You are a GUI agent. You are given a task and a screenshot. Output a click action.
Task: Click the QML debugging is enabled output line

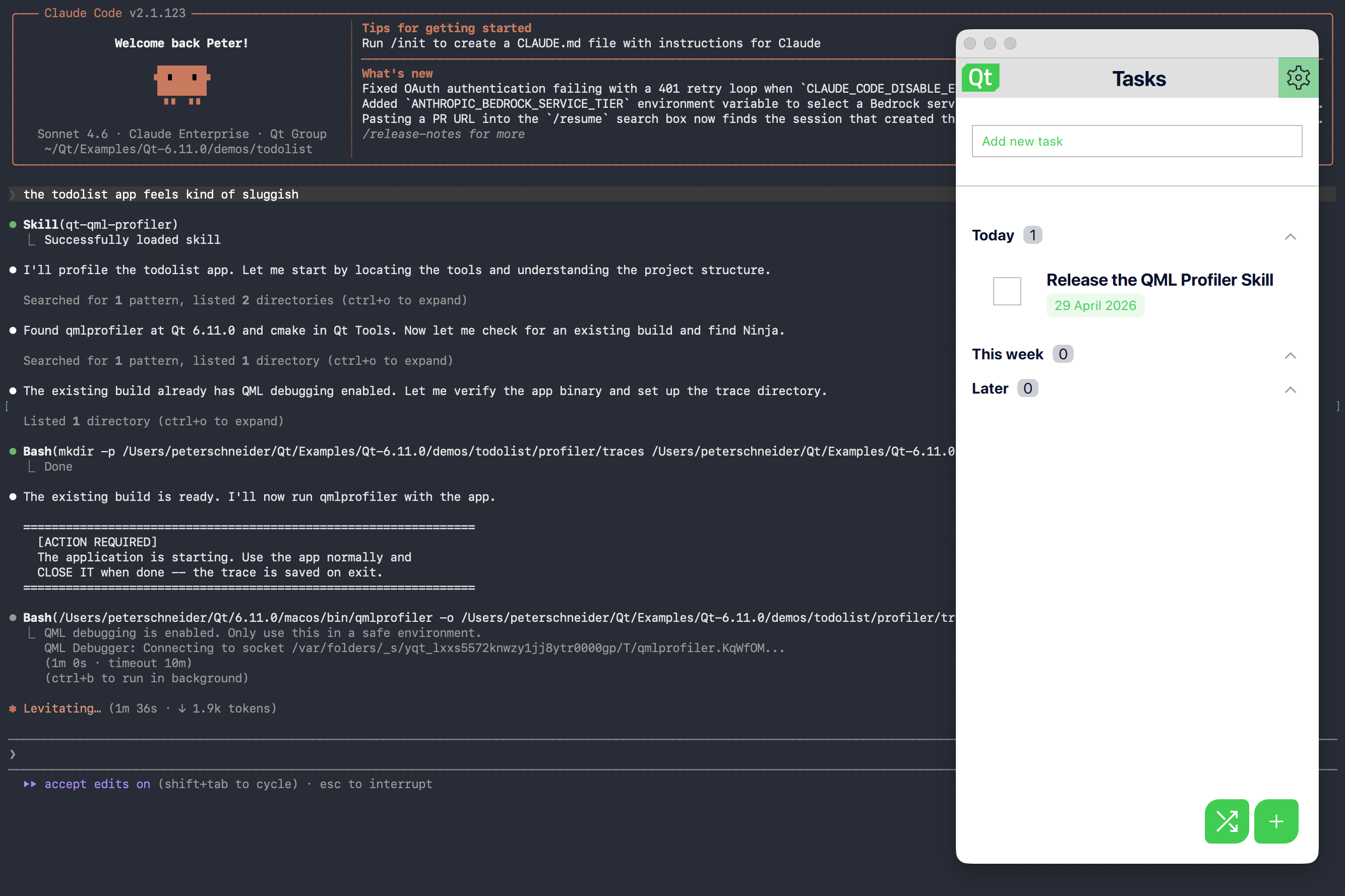[262, 633]
